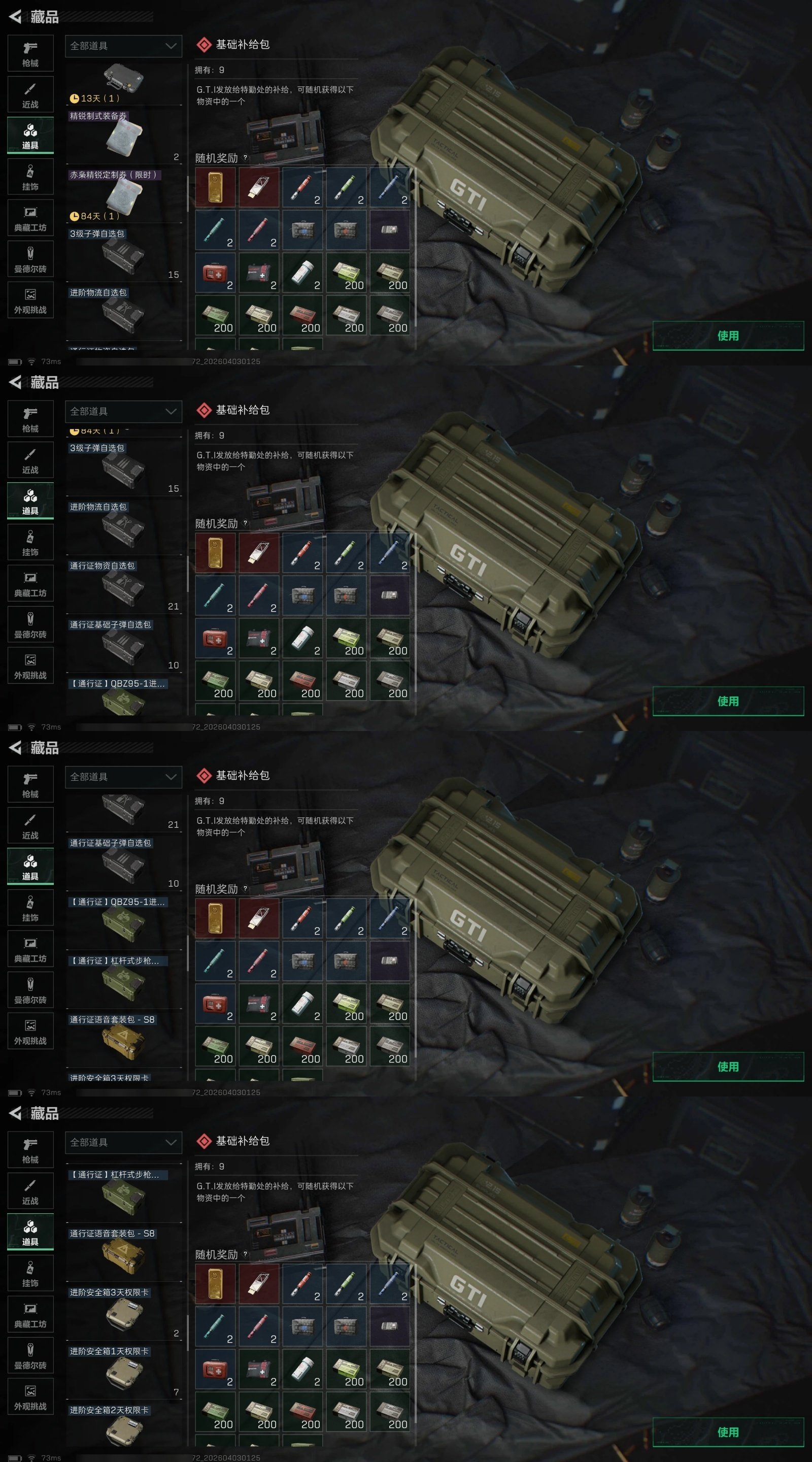812x1462 pixels.
Task: Select gold bar reward in the second capture
Action: 216,553
